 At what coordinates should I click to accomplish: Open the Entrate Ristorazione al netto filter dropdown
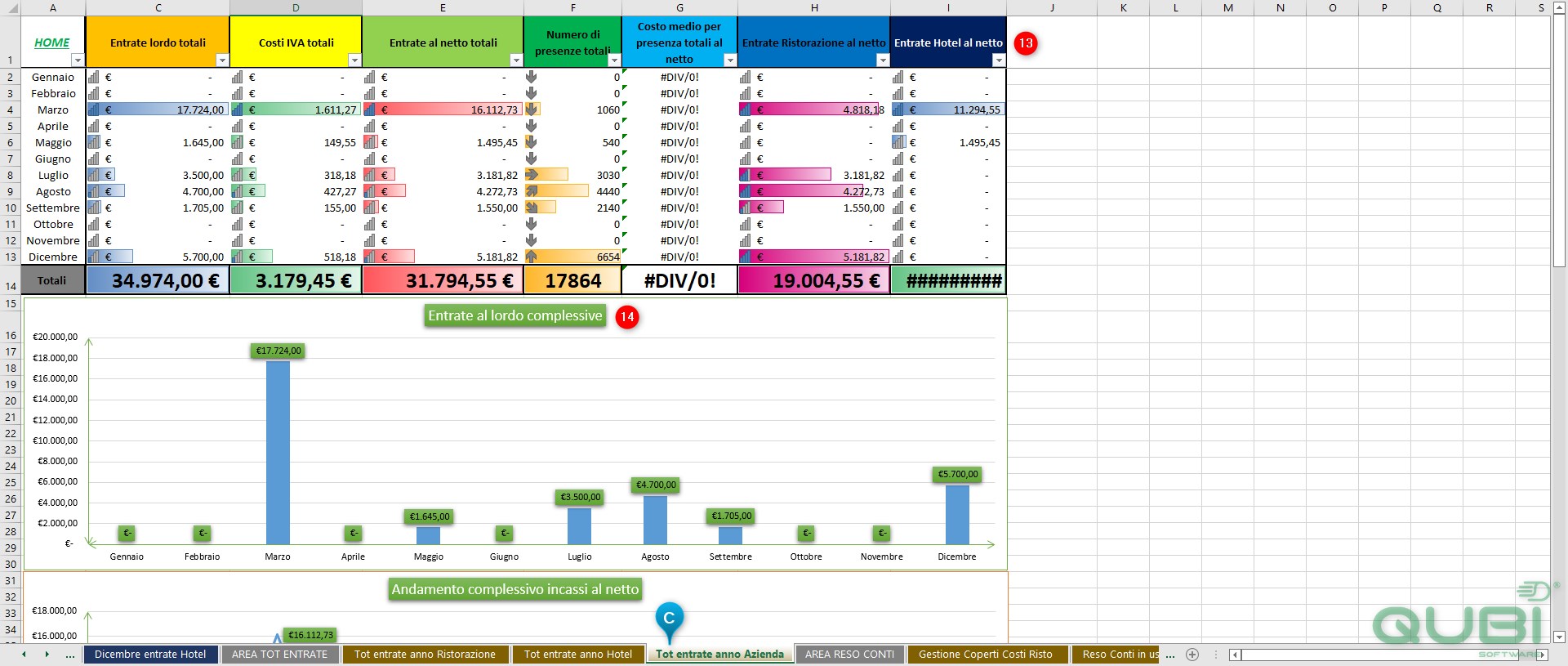point(883,60)
